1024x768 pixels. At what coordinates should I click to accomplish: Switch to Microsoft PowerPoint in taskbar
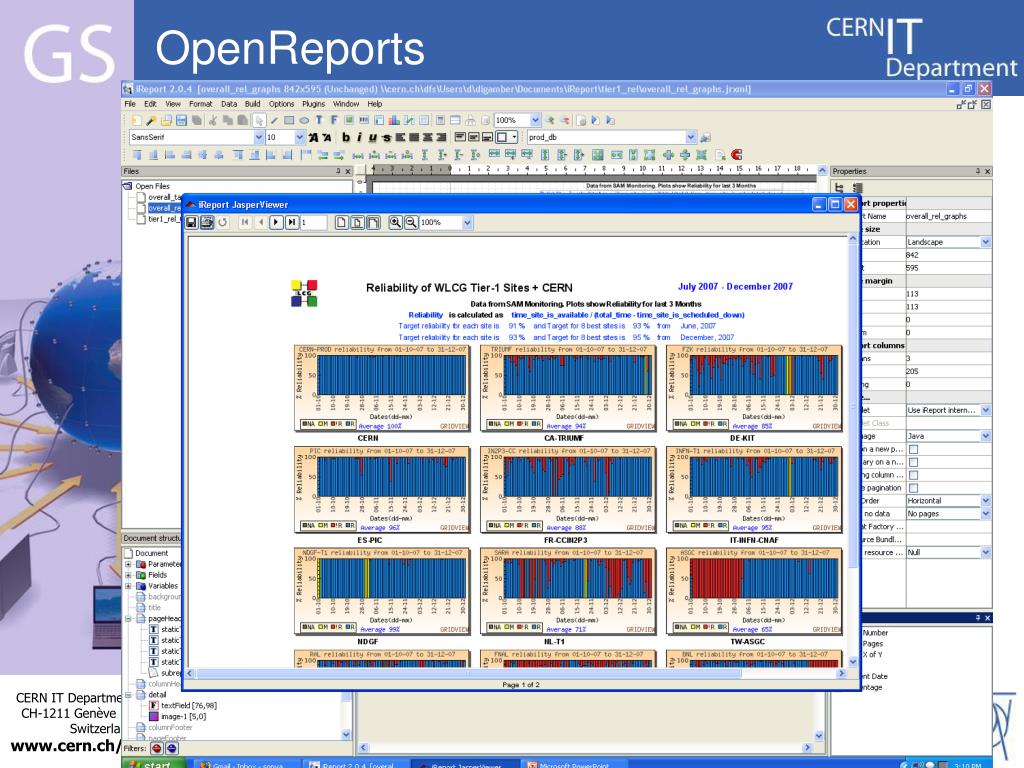(x=573, y=764)
